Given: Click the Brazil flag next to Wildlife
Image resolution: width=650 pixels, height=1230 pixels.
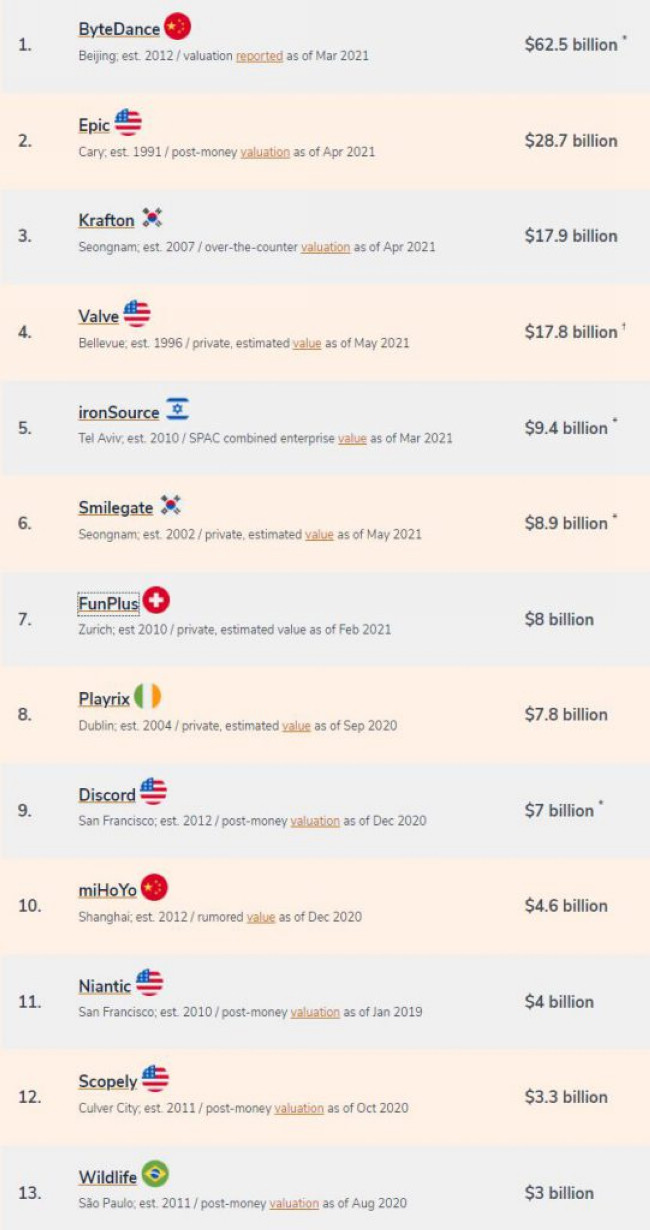Looking at the screenshot, I should click(x=154, y=1174).
